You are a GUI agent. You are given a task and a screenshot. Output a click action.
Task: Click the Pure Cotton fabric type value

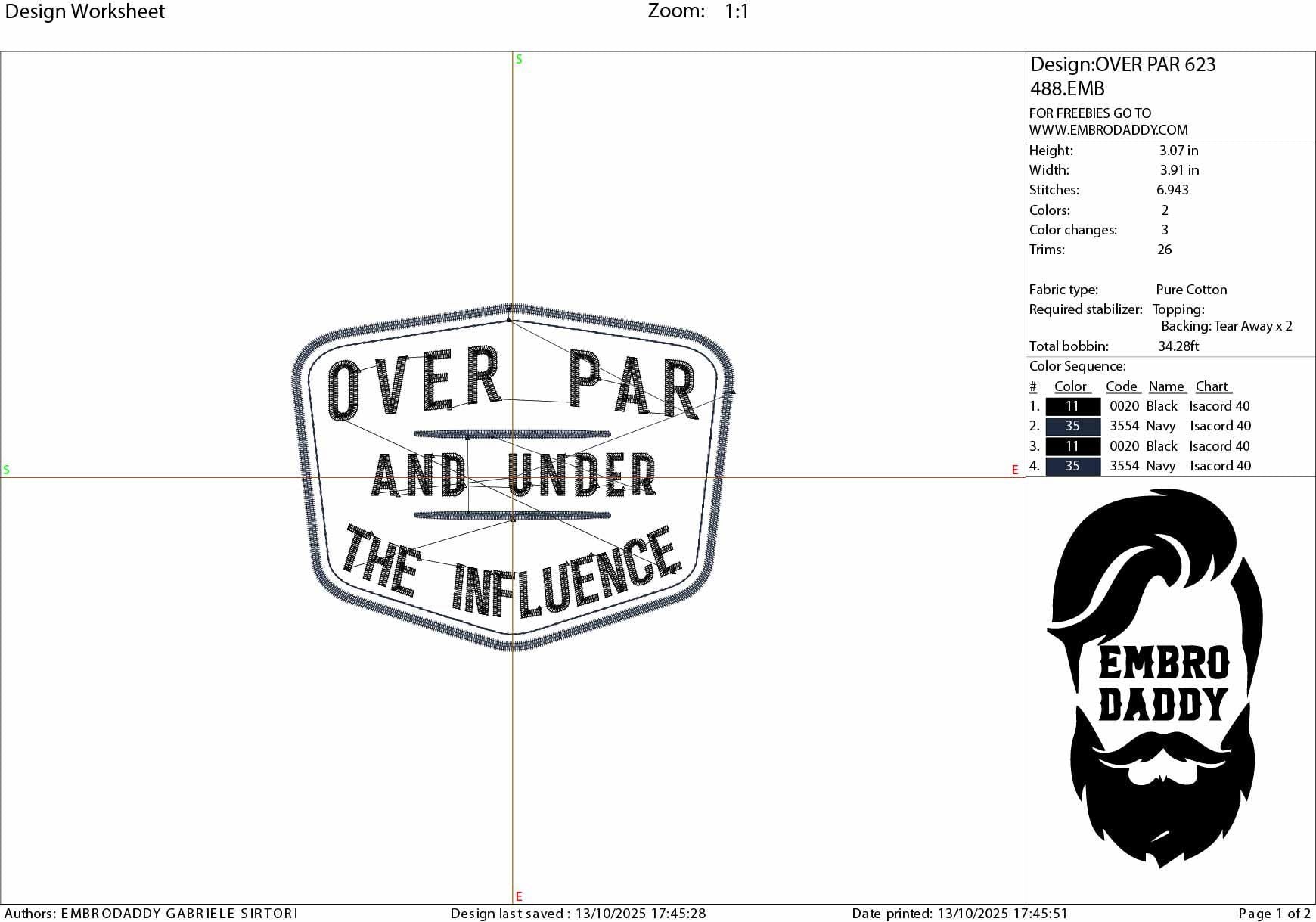pyautogui.click(x=1192, y=289)
